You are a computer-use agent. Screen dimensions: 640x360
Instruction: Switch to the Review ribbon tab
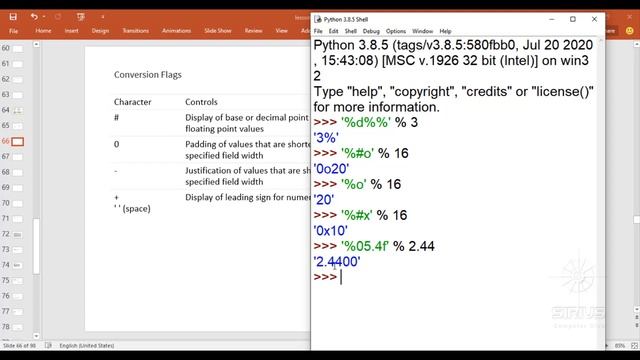click(x=253, y=31)
